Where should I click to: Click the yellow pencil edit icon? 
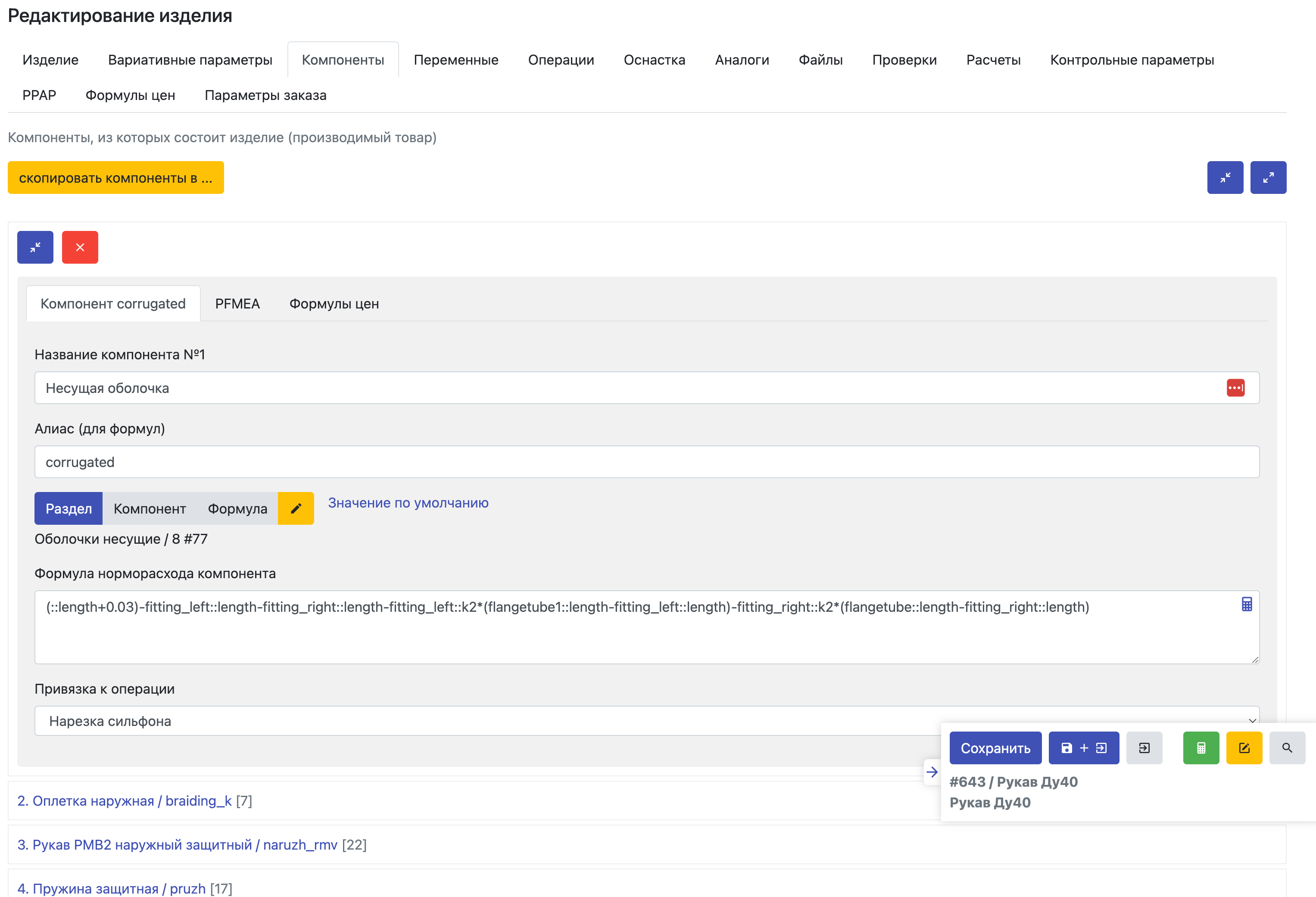[296, 508]
